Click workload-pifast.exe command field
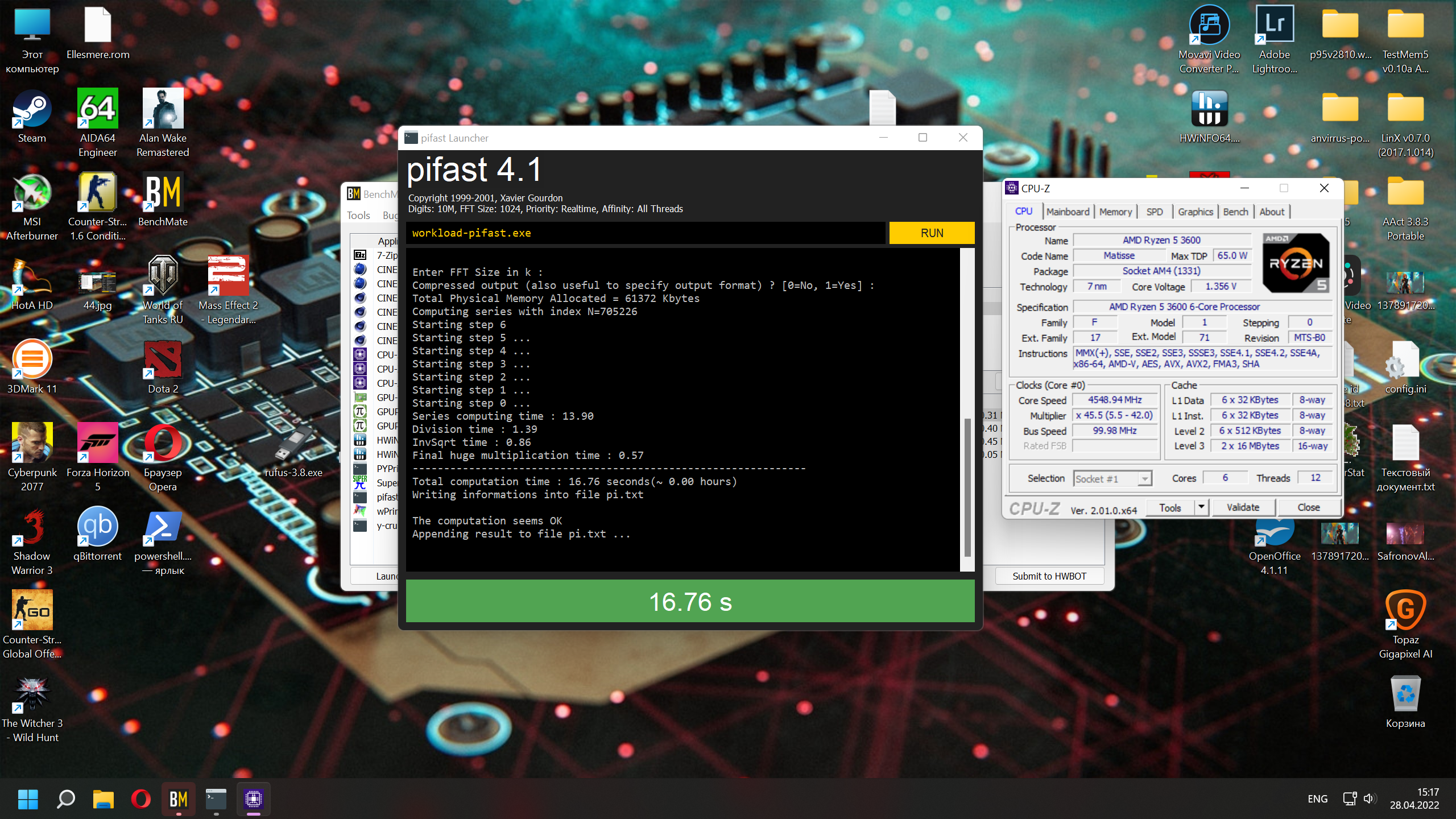This screenshot has width=1456, height=819. [x=646, y=233]
